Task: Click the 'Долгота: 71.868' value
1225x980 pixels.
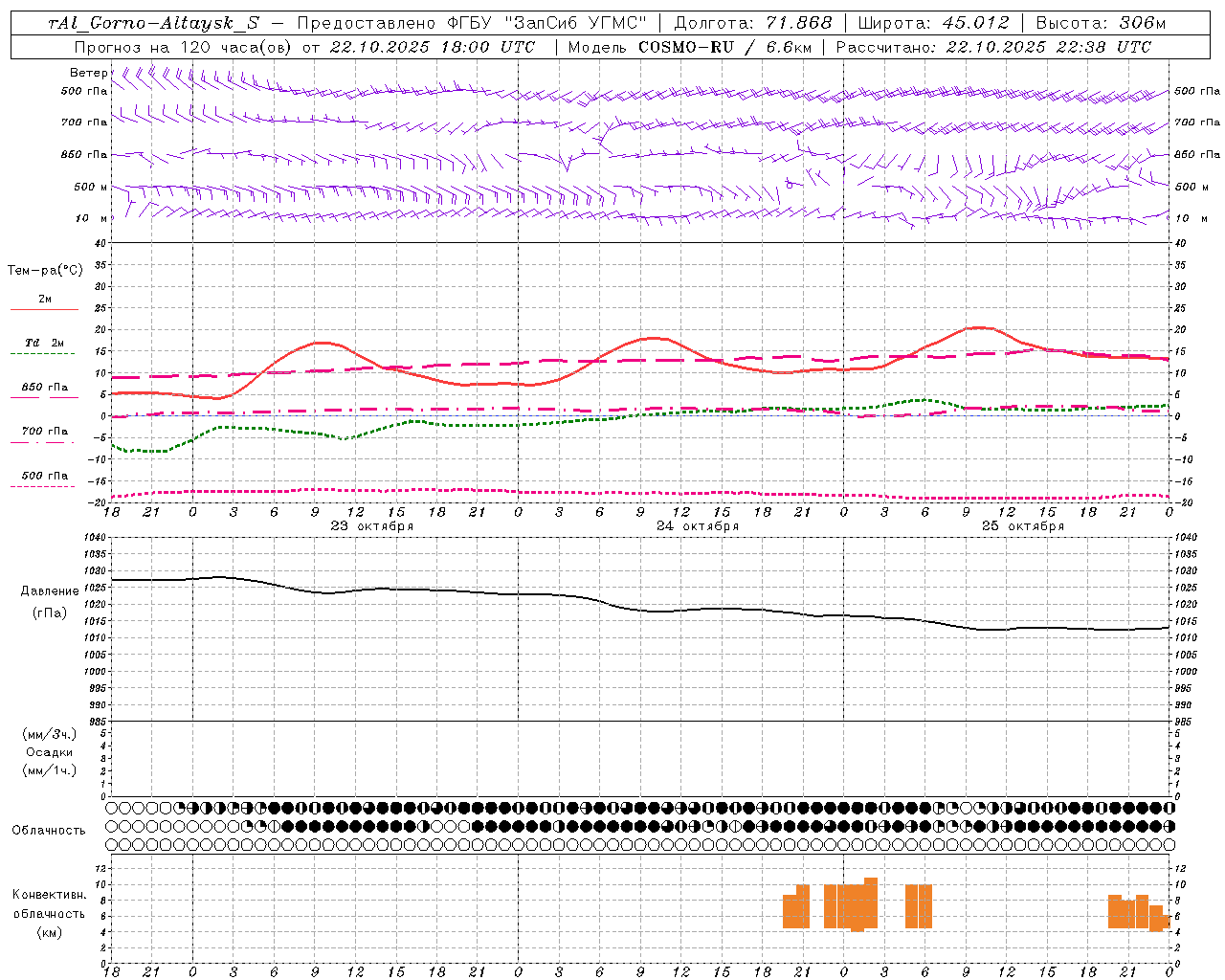Action: click(x=753, y=23)
